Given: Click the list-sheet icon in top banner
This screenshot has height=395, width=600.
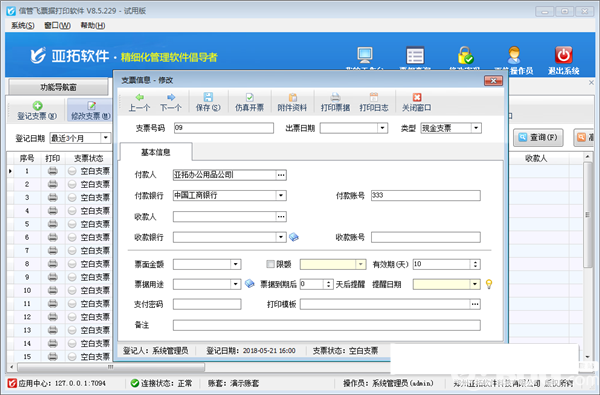Looking at the screenshot, I should (415, 55).
